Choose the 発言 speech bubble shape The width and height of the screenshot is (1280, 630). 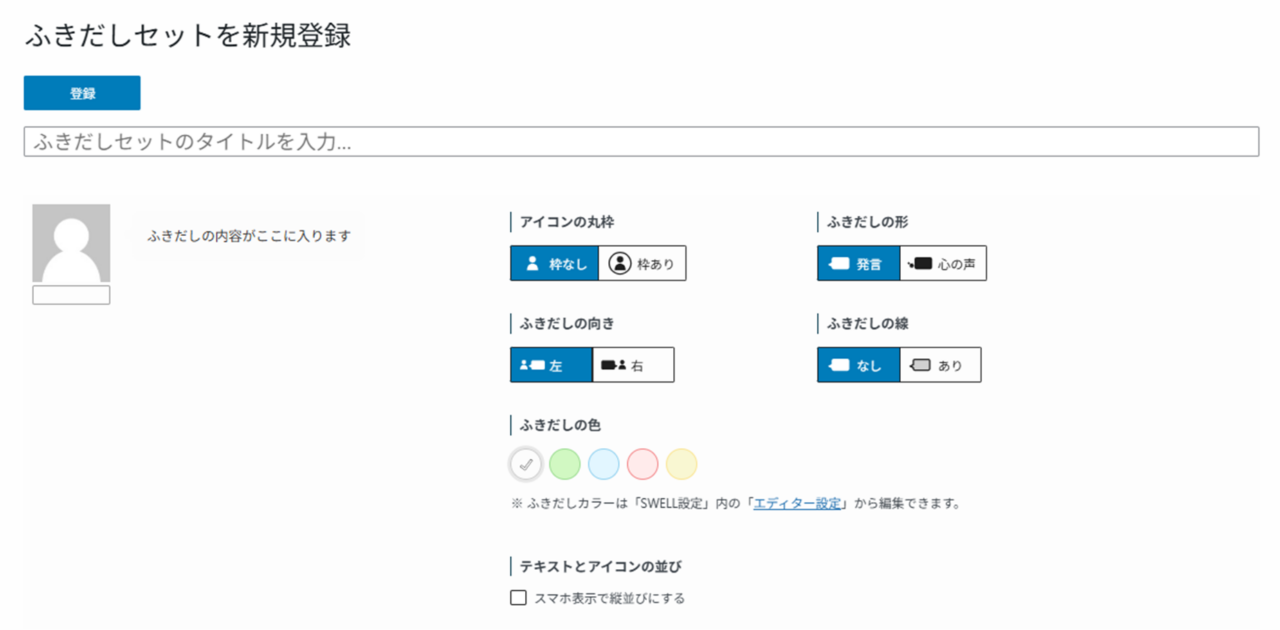coord(857,264)
